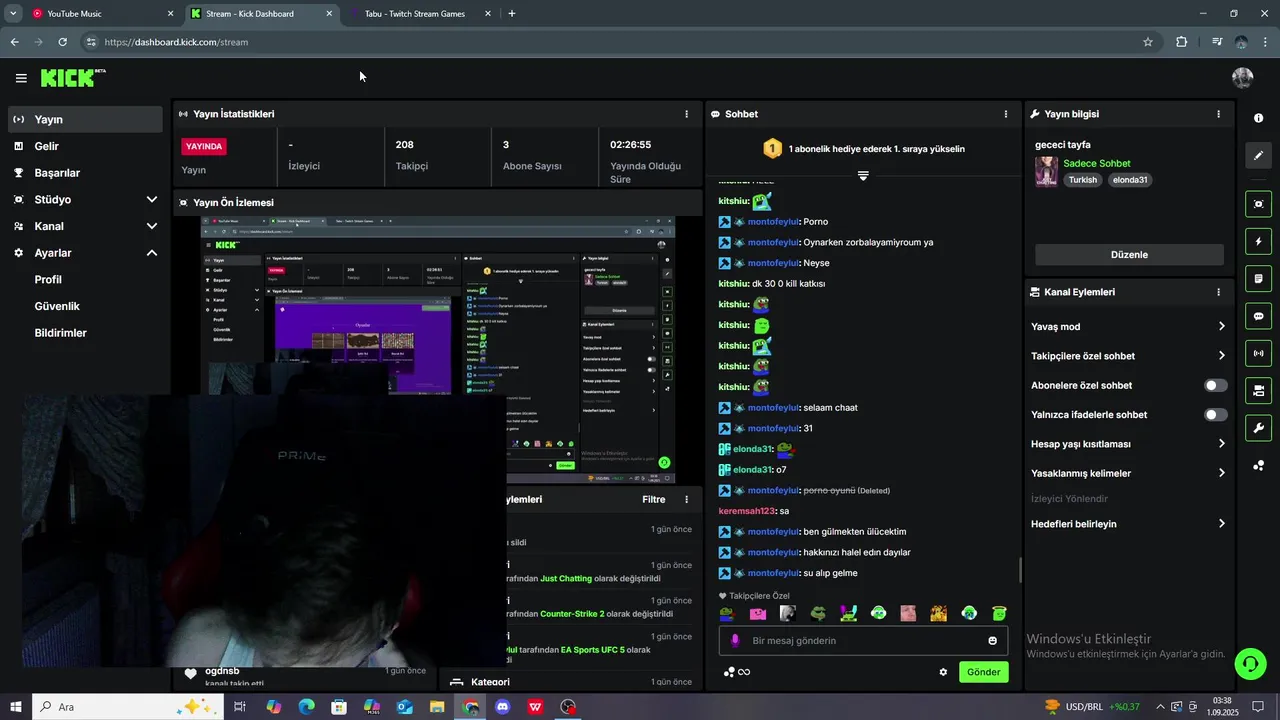The width and height of the screenshot is (1280, 720).
Task: Click the elonda31 tag in Yayın bilgisi
Action: [x=1129, y=180]
